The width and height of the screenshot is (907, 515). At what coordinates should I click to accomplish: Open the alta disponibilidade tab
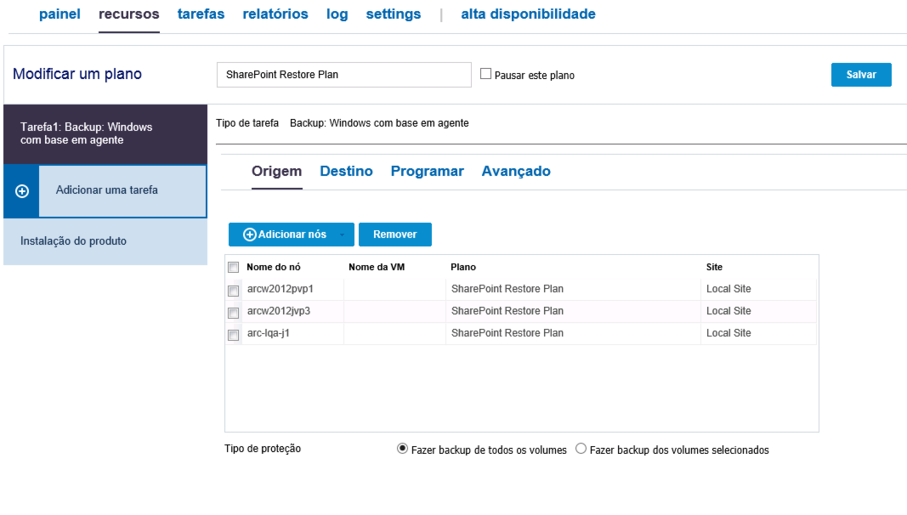pyautogui.click(x=528, y=14)
